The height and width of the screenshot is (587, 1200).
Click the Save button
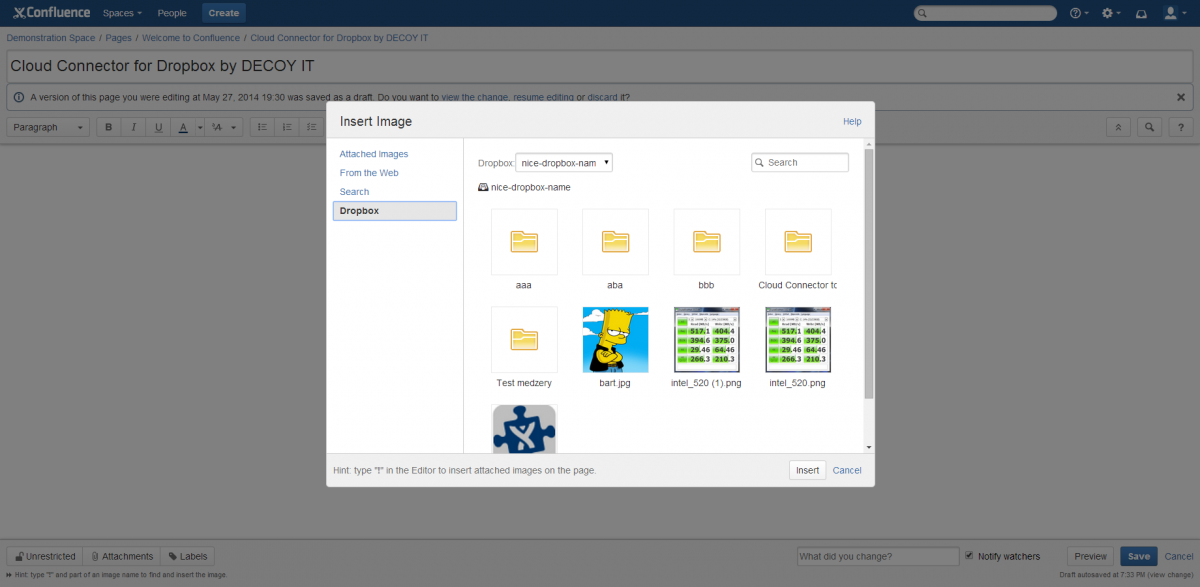1139,556
